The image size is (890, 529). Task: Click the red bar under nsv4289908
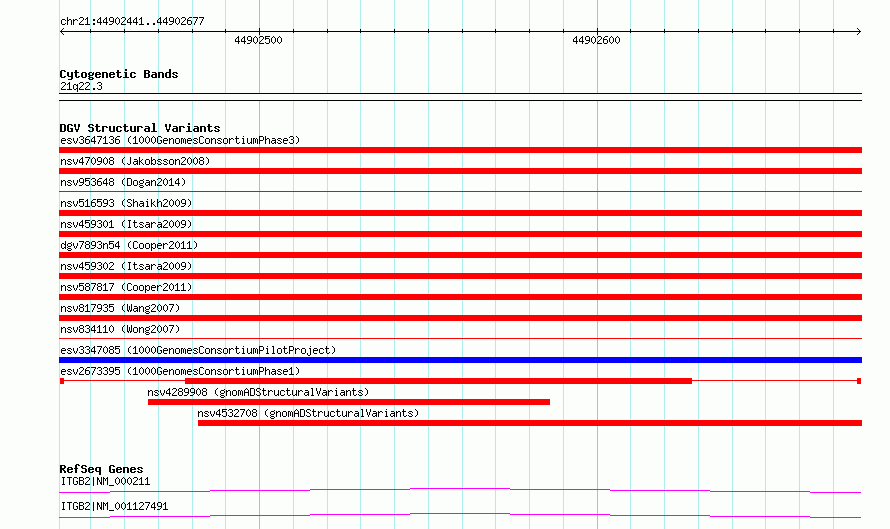click(x=349, y=402)
